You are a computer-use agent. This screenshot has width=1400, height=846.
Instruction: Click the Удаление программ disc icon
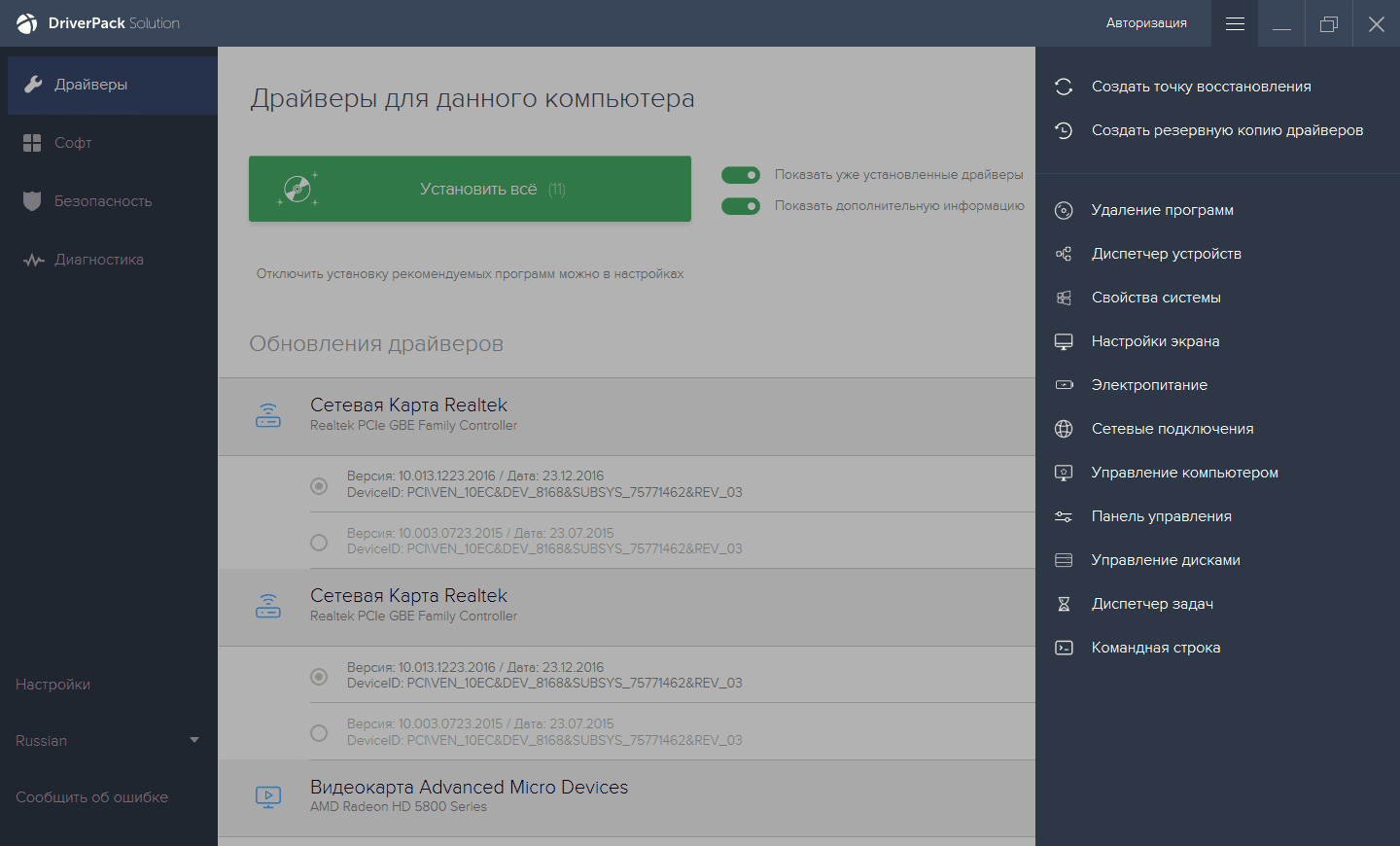pos(1064,210)
